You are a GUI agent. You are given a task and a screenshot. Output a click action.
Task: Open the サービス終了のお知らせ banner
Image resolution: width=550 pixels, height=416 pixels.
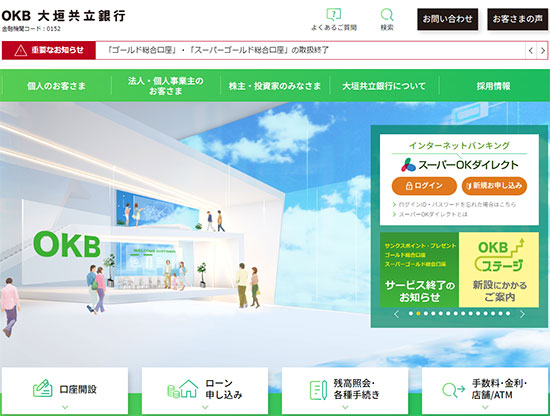tap(420, 270)
